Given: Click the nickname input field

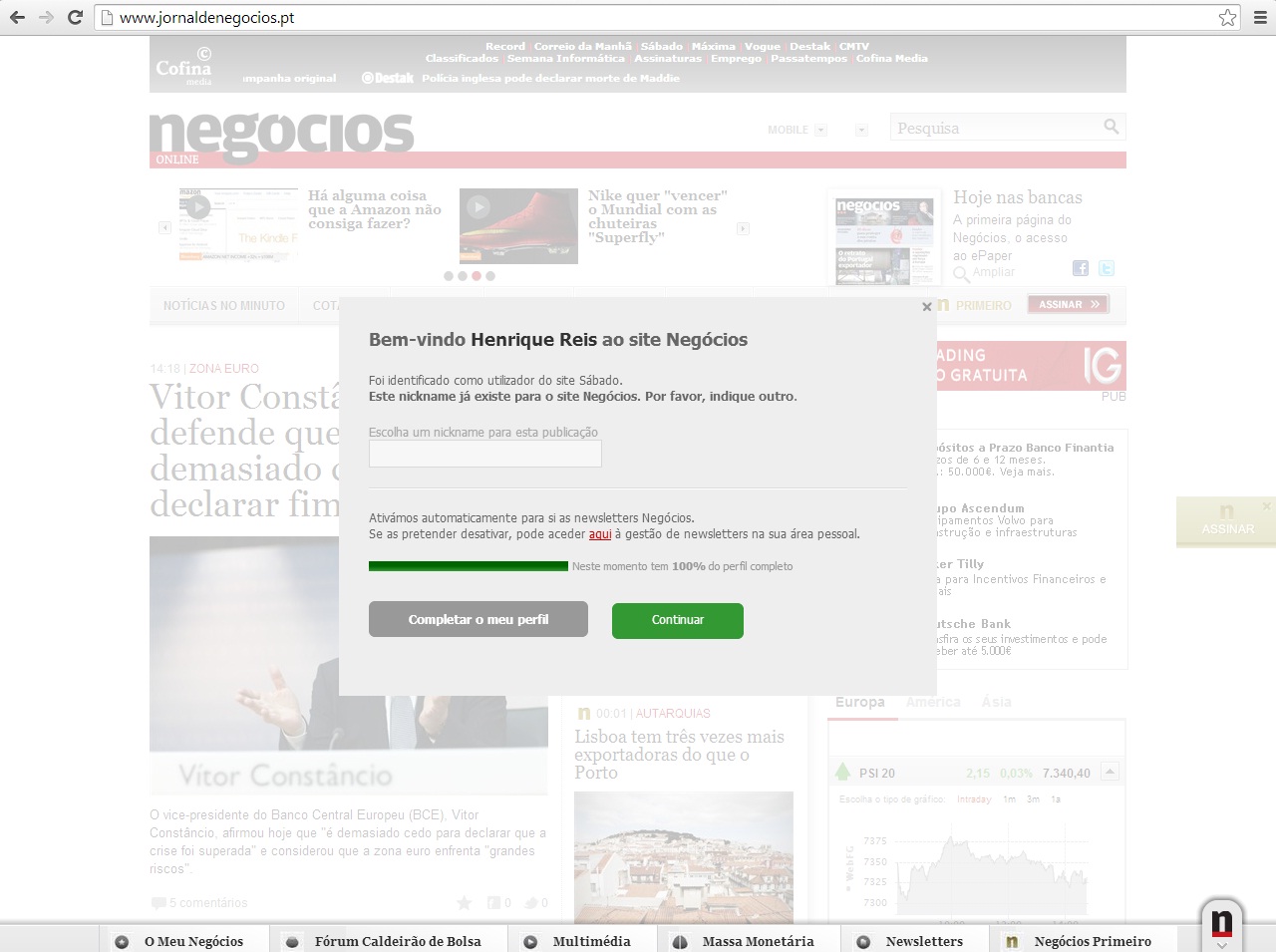Looking at the screenshot, I should 485,454.
